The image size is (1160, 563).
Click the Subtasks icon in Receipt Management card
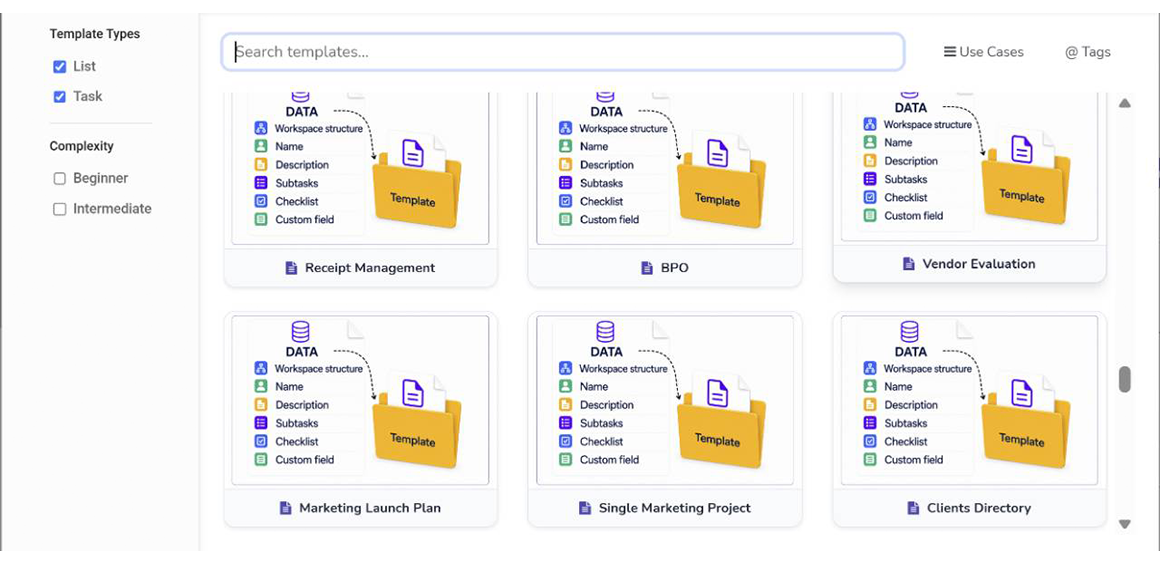260,183
